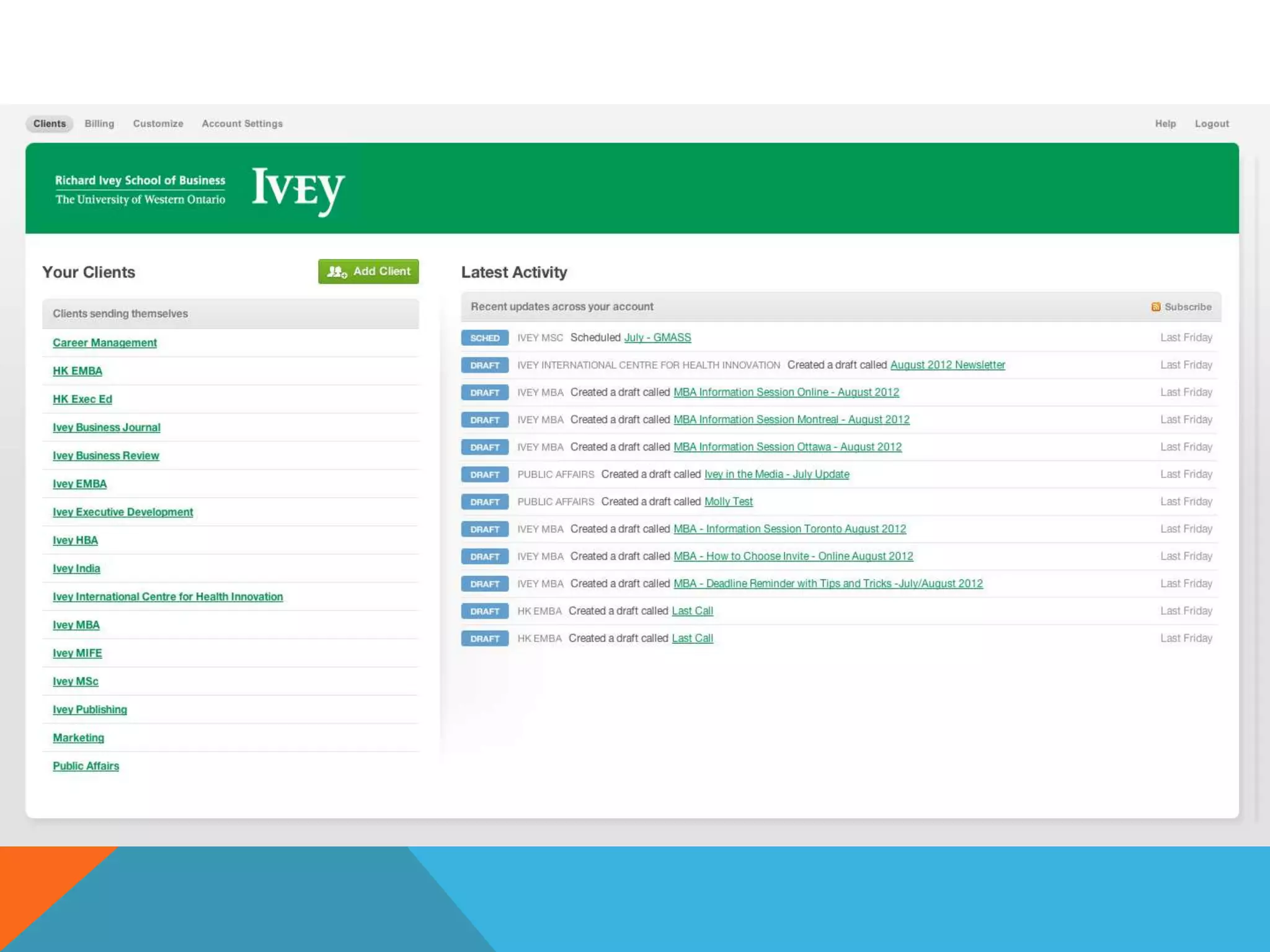Open Ivey in the Media - July Update
This screenshot has width=1270, height=952.
tap(776, 474)
